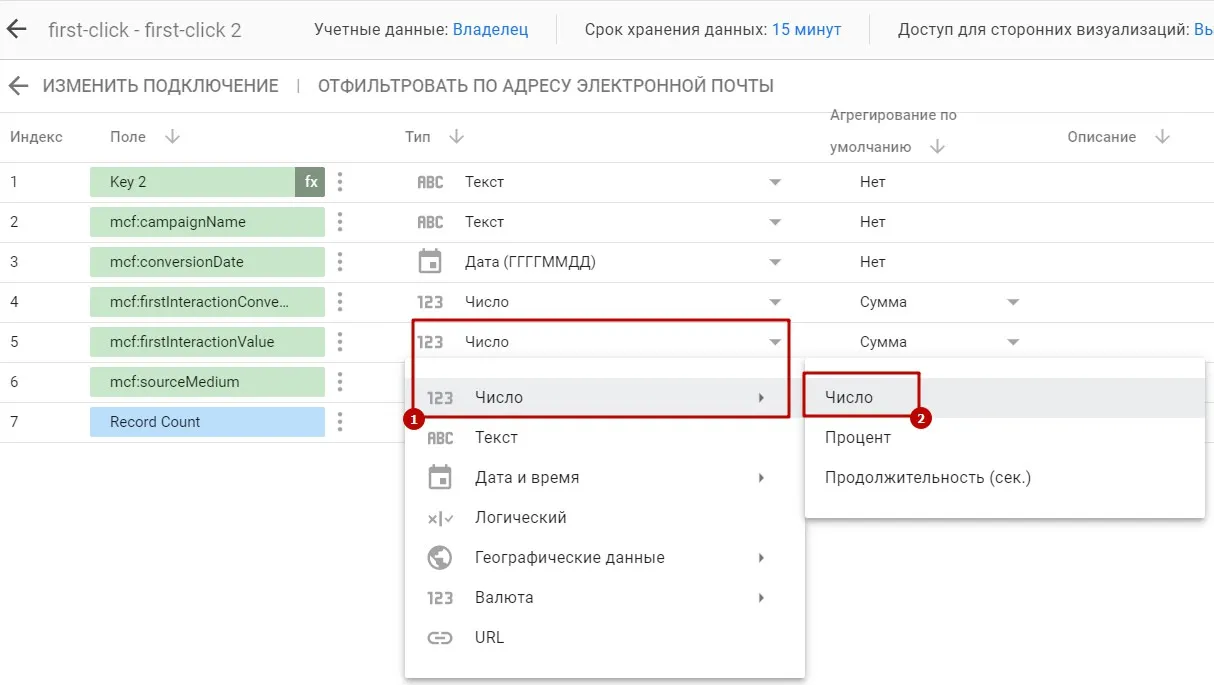Expand Географические данные submenu arrow
The height and width of the screenshot is (685, 1214).
(x=761, y=558)
